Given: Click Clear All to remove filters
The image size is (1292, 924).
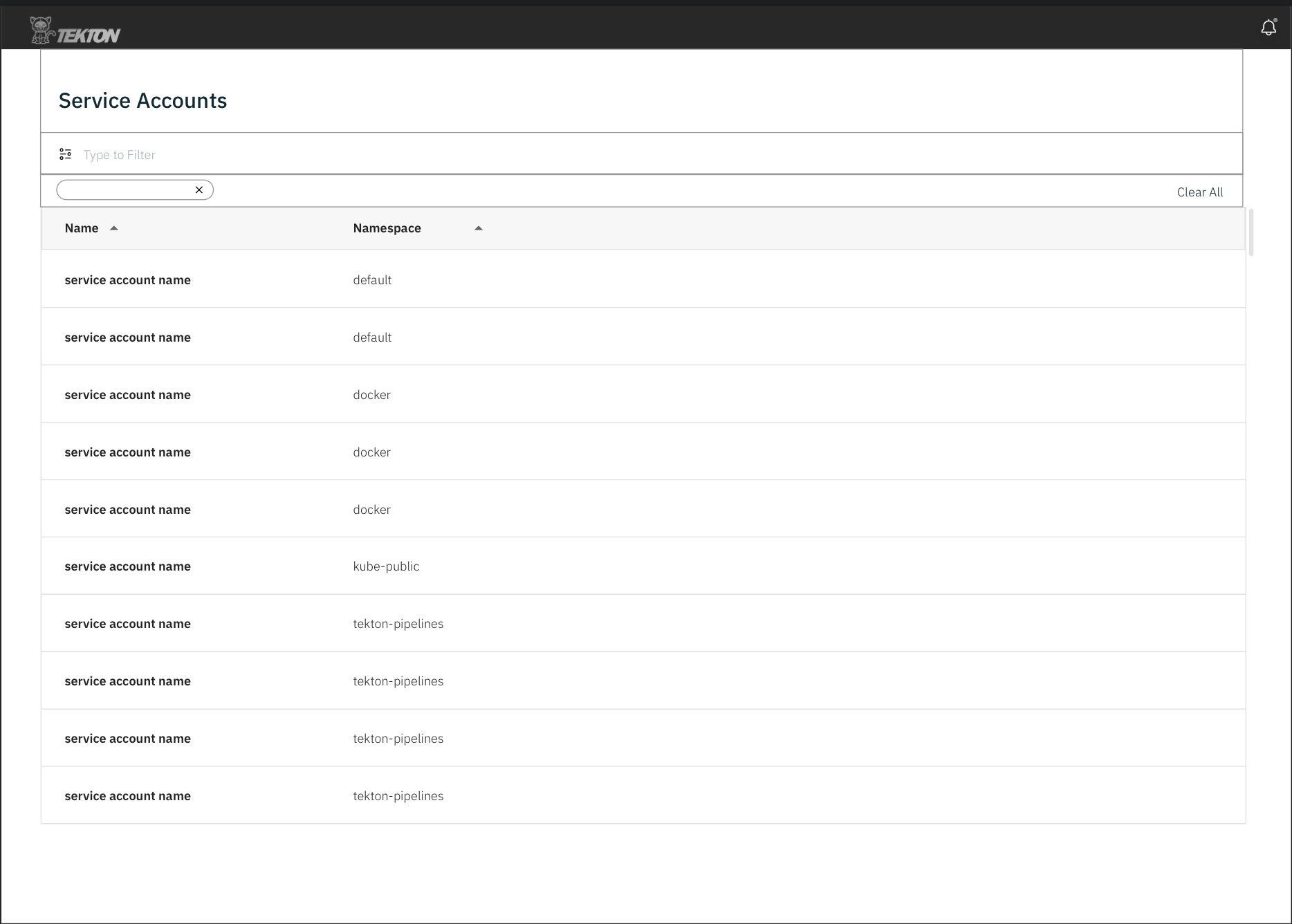Looking at the screenshot, I should tap(1199, 192).
